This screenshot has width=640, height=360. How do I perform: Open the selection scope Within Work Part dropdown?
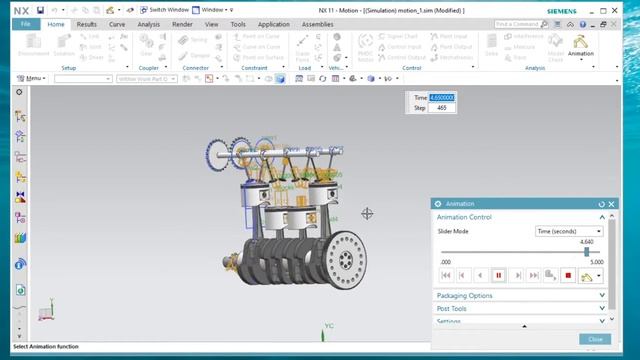tap(147, 78)
